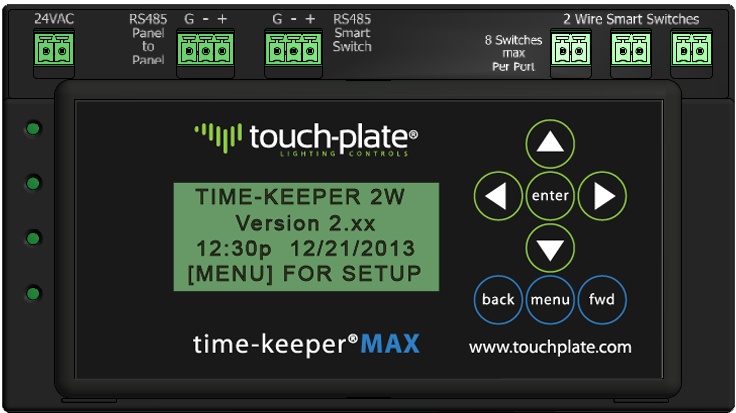Click the '8 Switches max Per Port' label
The width and height of the screenshot is (736, 413).
pyautogui.click(x=514, y=53)
